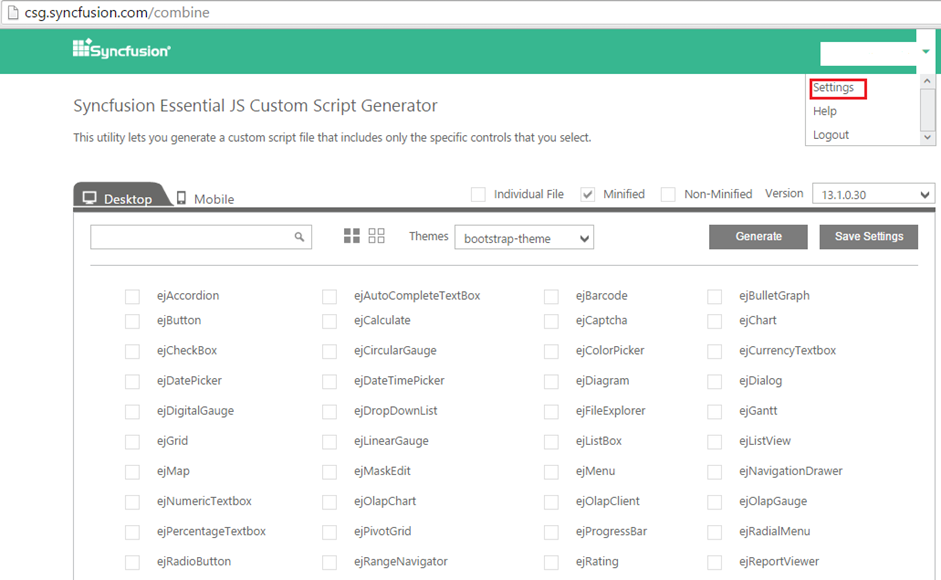Check the ejCalculate checkbox
Image resolution: width=941 pixels, height=580 pixels.
[x=329, y=321]
